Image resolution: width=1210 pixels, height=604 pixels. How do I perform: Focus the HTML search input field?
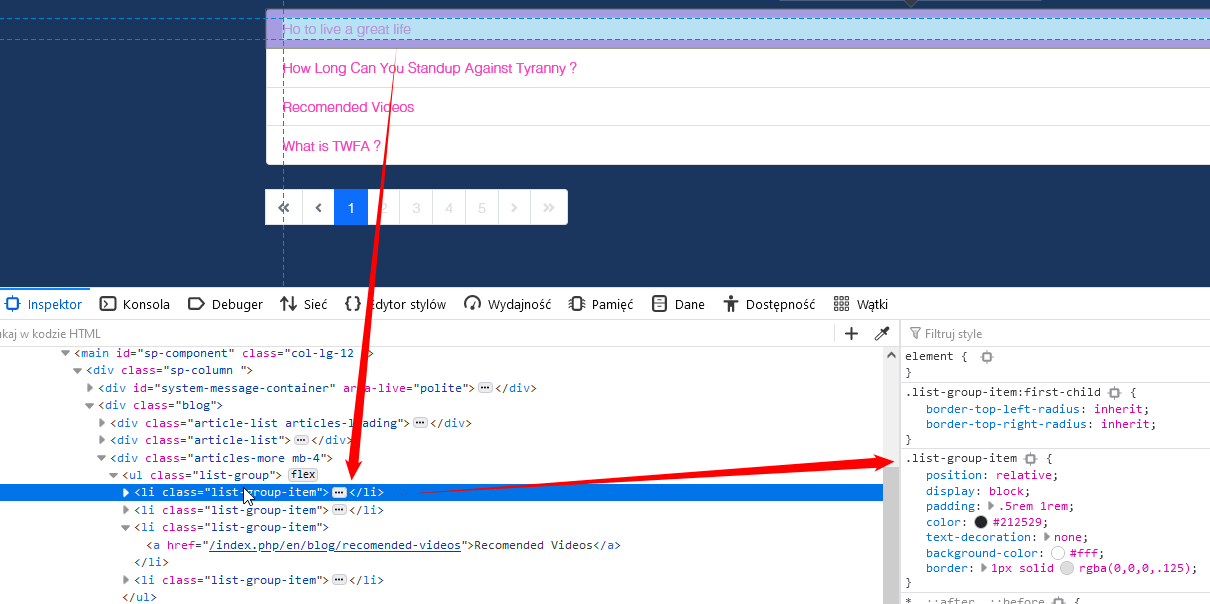coord(415,334)
